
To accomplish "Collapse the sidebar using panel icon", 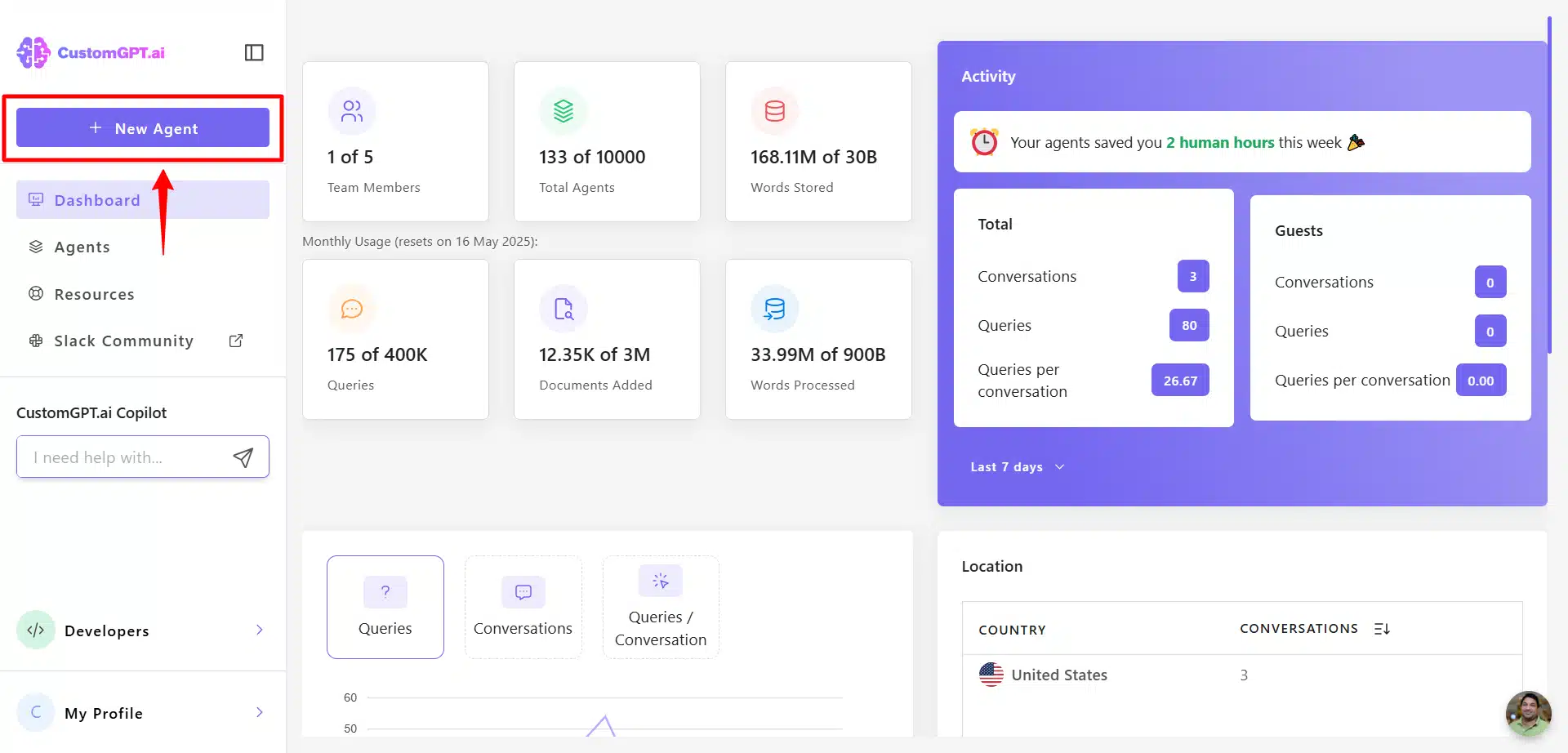I will (254, 52).
